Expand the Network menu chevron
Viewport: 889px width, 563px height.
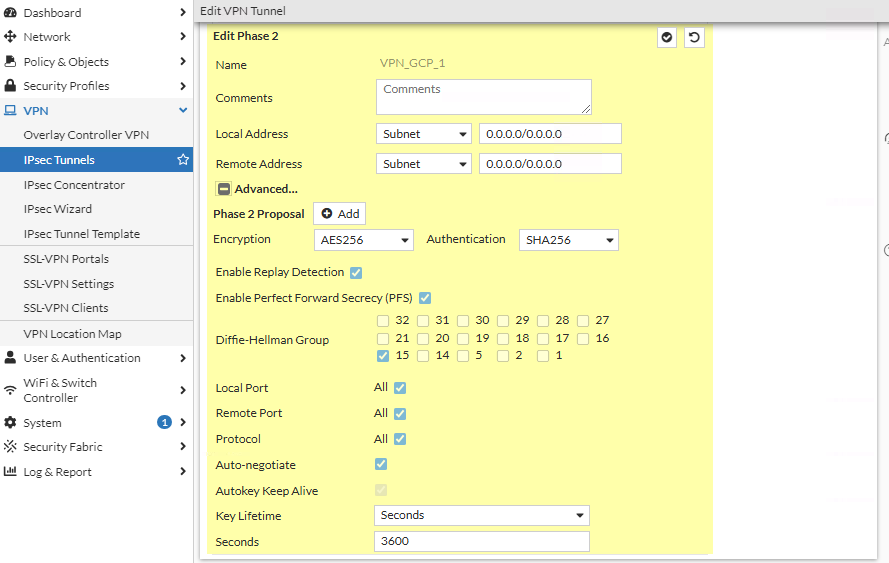pos(183,36)
